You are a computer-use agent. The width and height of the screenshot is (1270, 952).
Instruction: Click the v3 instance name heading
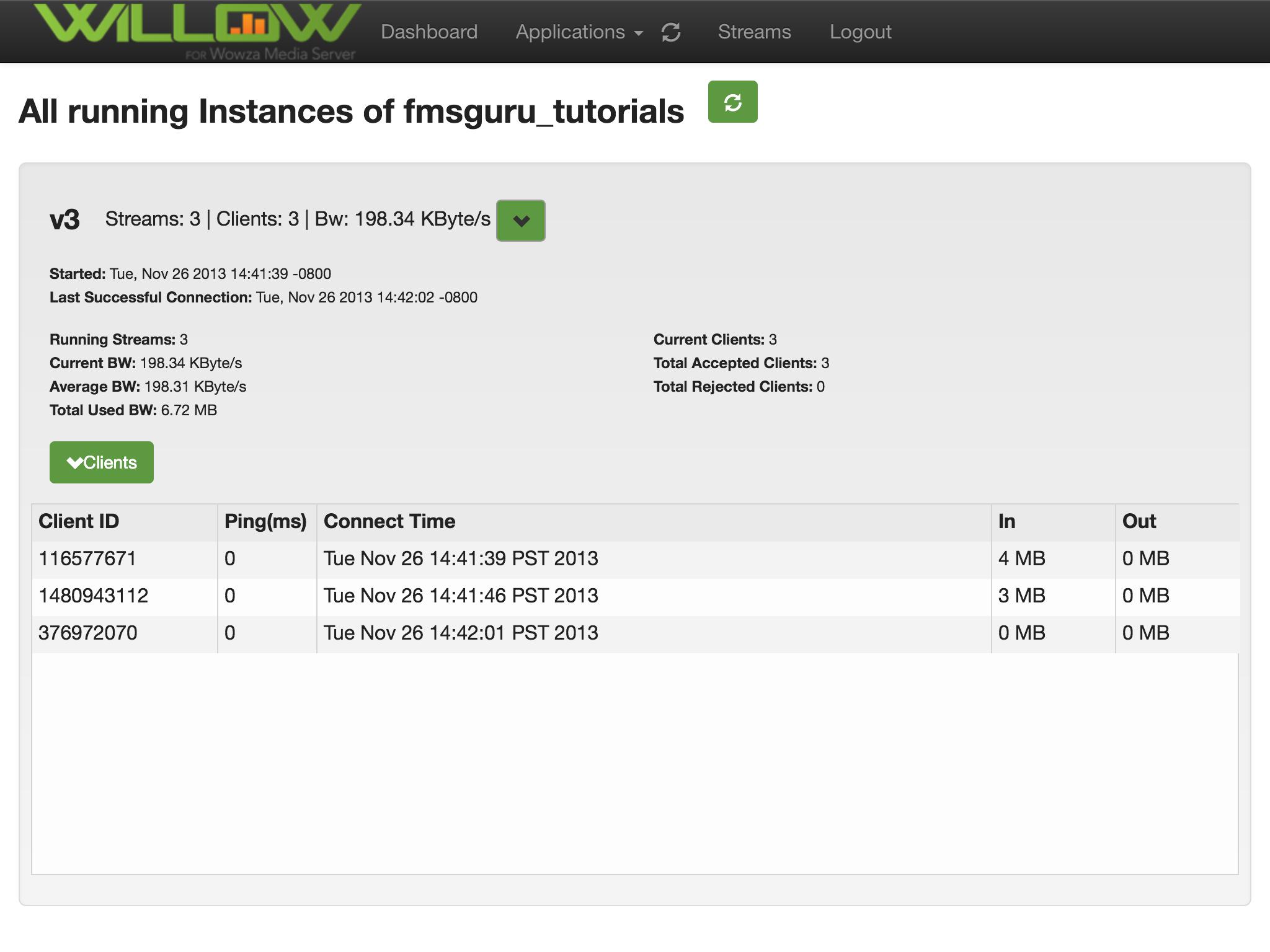(65, 220)
